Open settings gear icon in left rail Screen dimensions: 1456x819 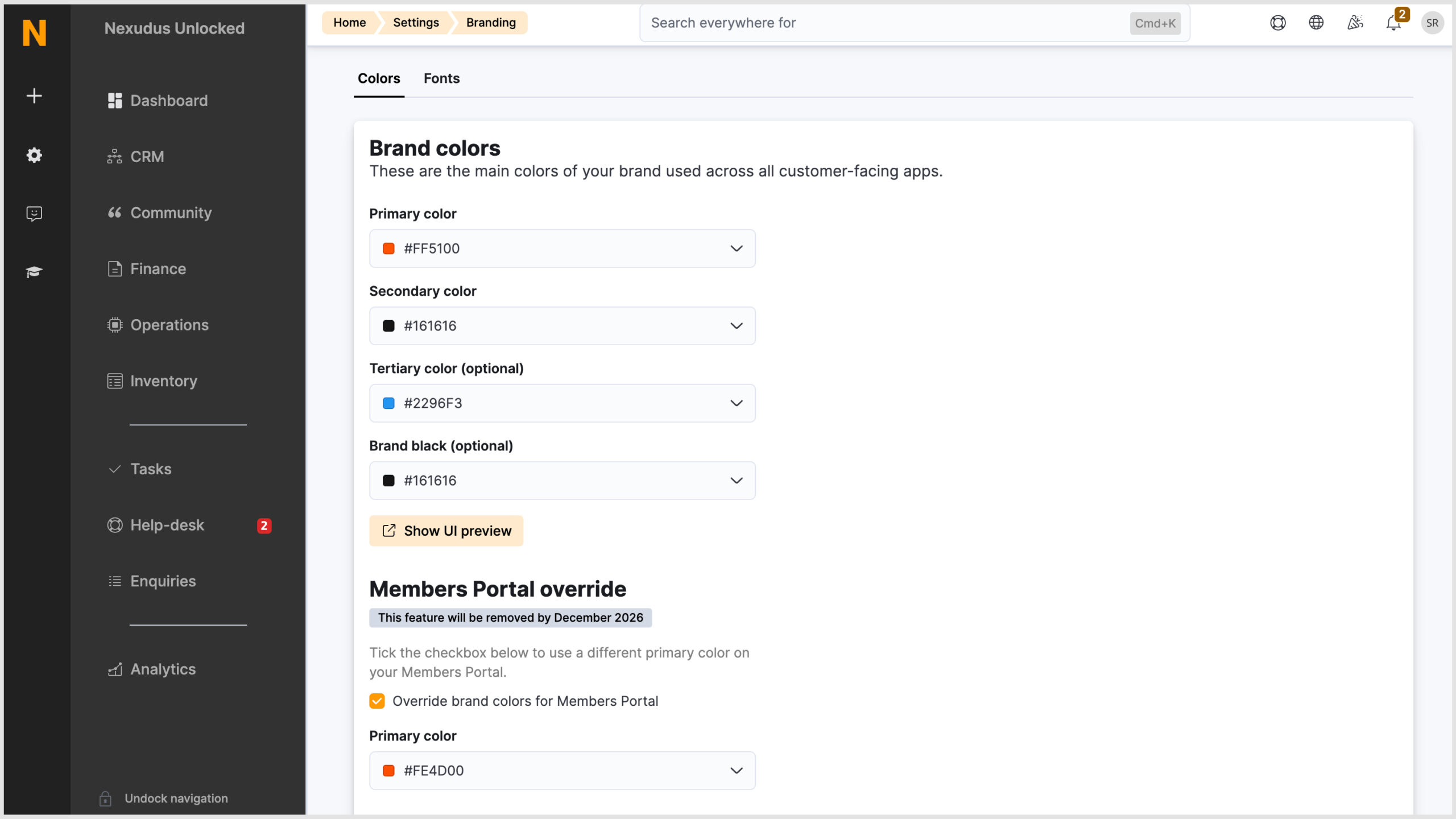tap(34, 155)
